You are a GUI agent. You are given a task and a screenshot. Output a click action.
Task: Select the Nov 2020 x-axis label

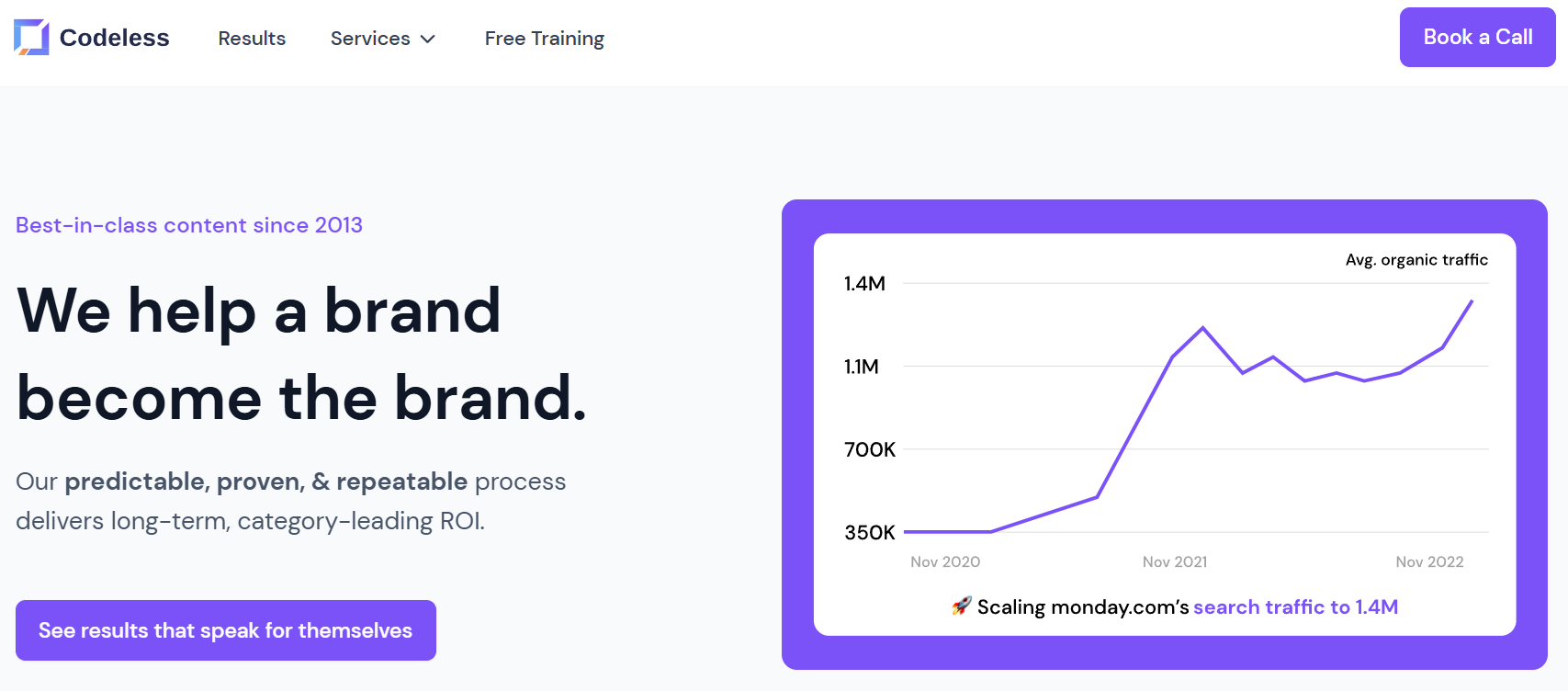944,561
